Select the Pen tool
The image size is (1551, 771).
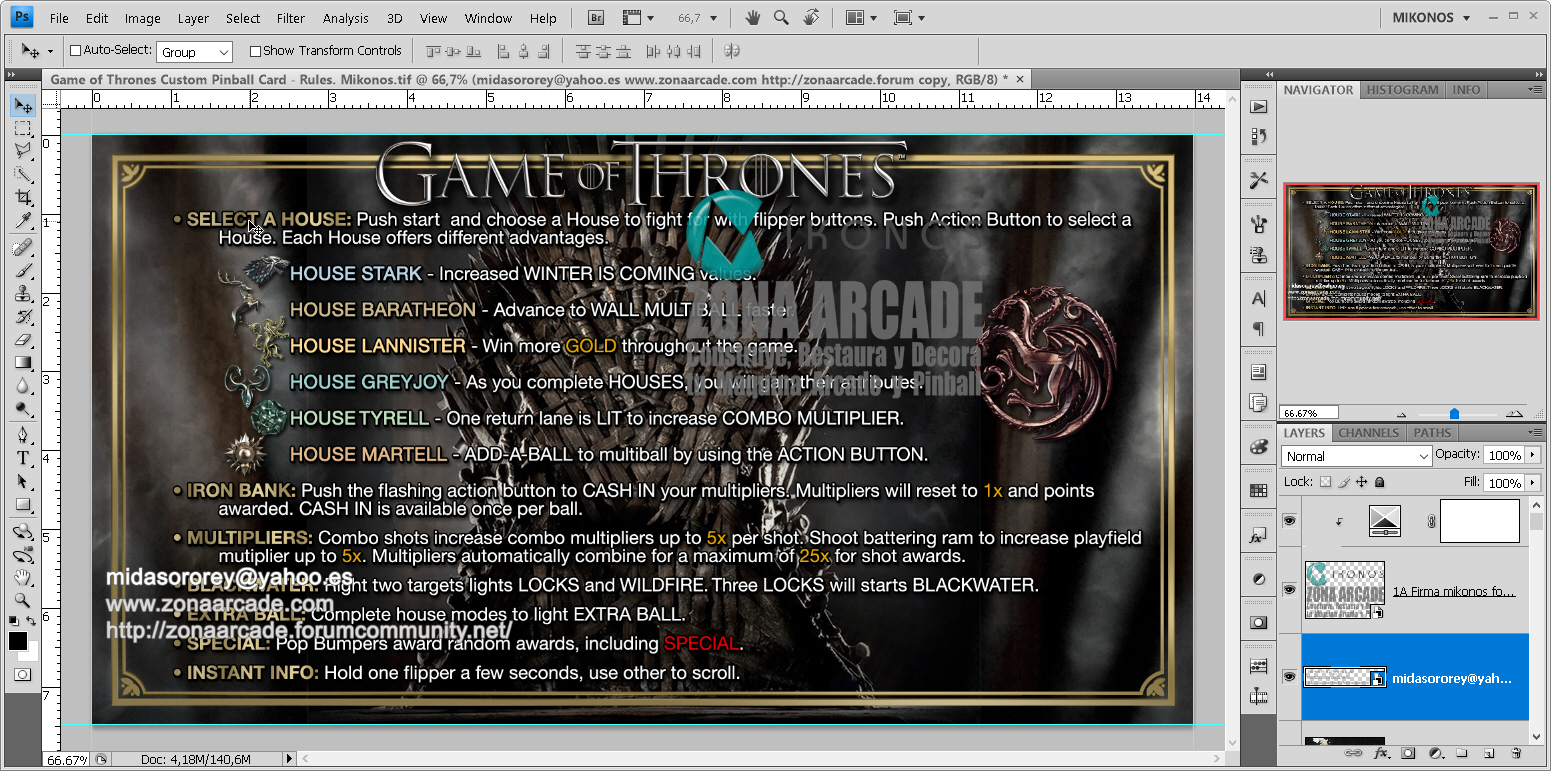(x=23, y=436)
